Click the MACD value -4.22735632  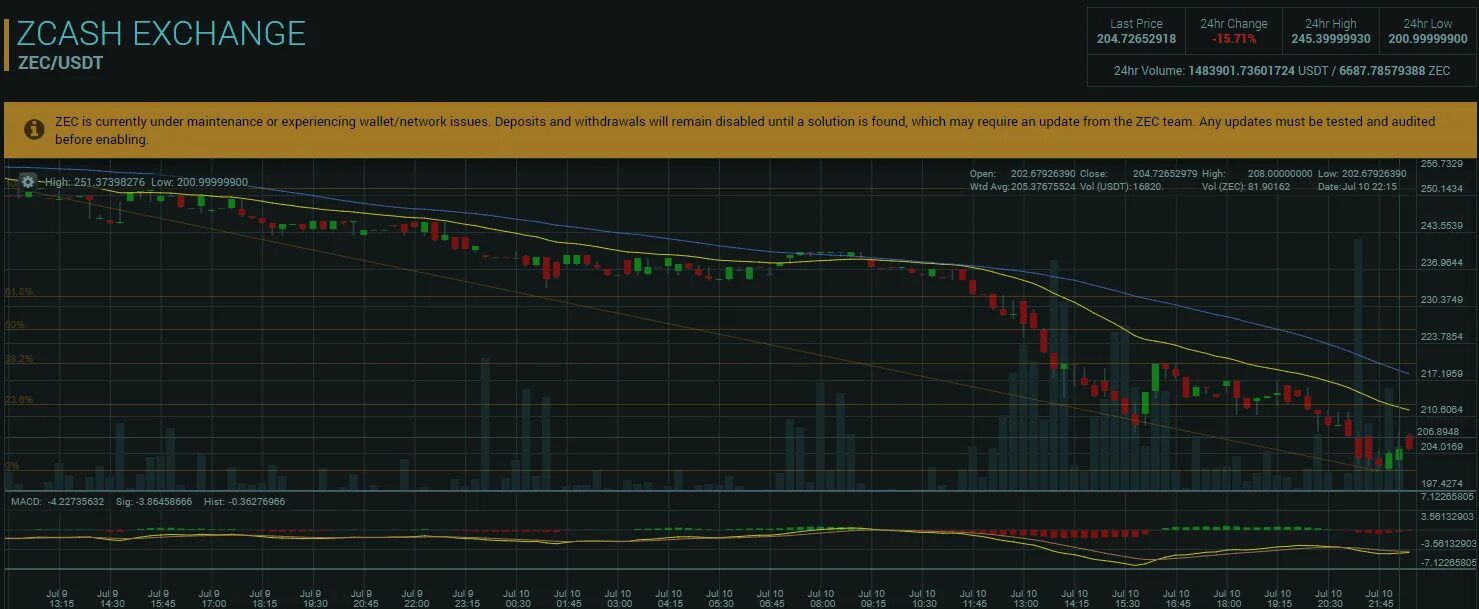click(x=77, y=501)
